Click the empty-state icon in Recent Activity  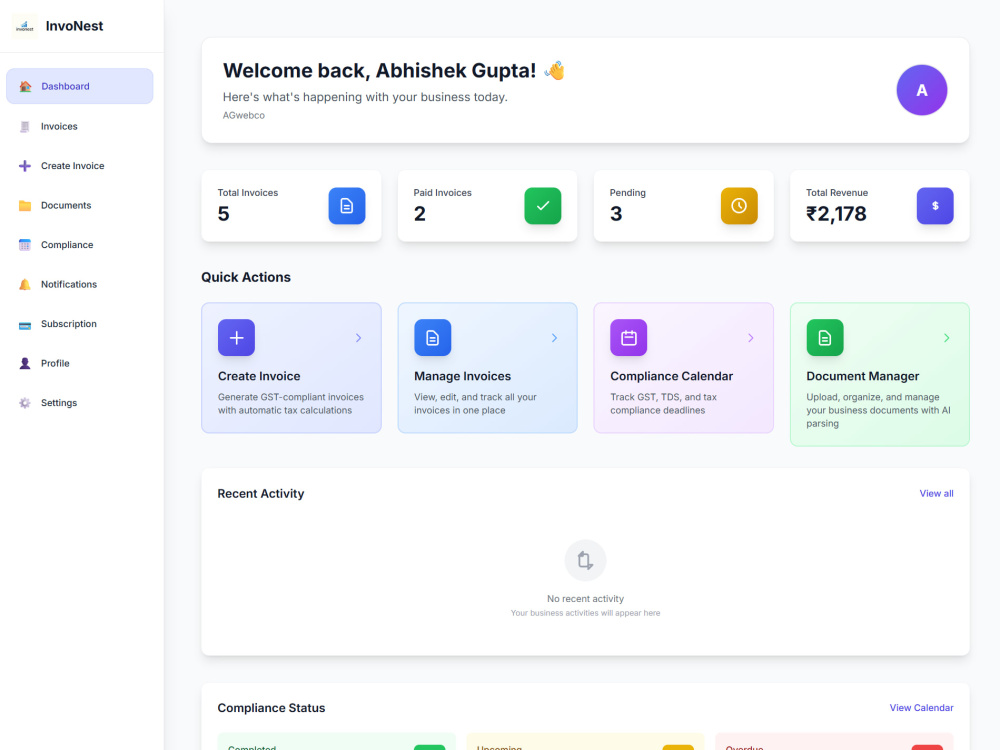585,561
